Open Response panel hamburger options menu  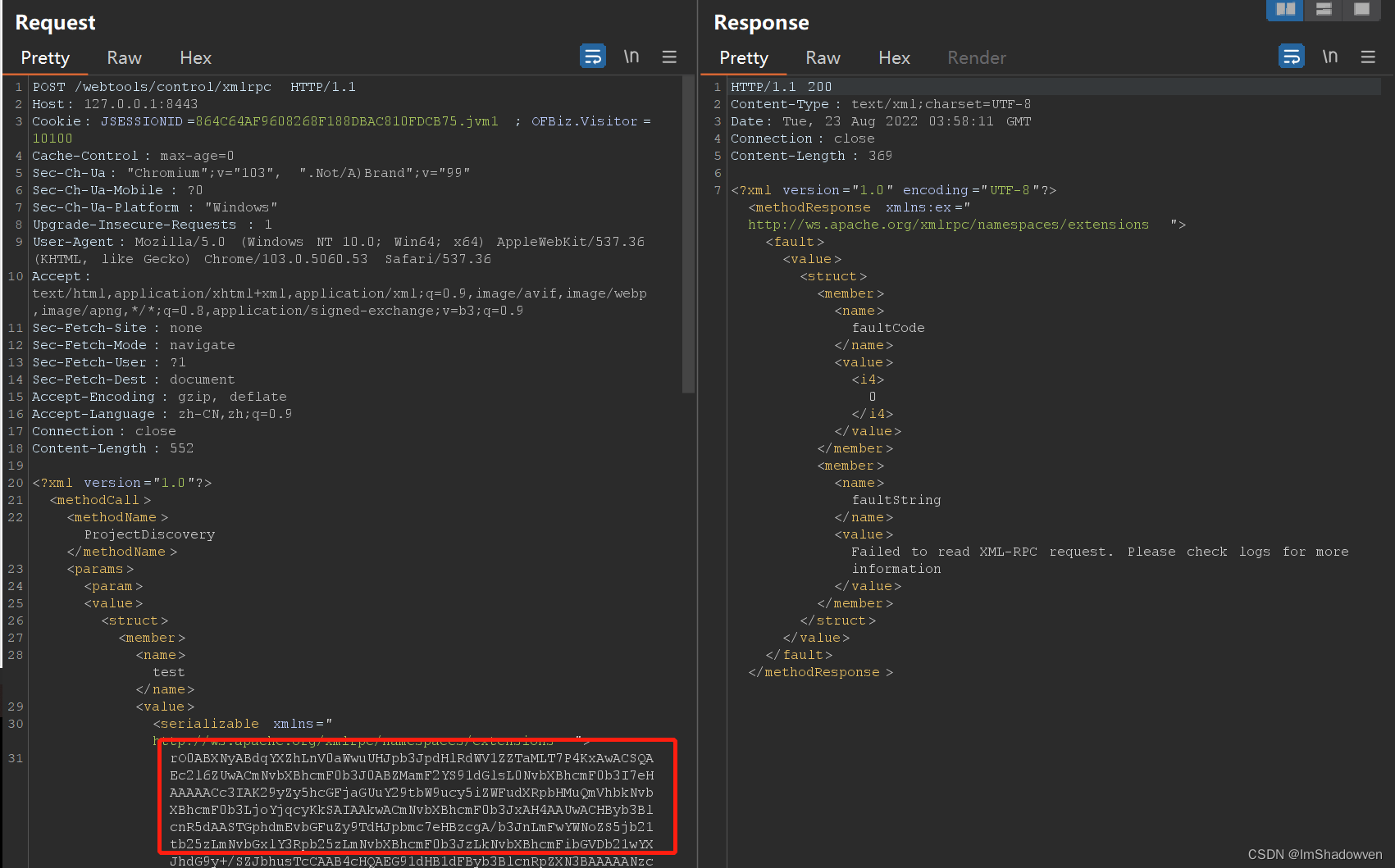1368,57
